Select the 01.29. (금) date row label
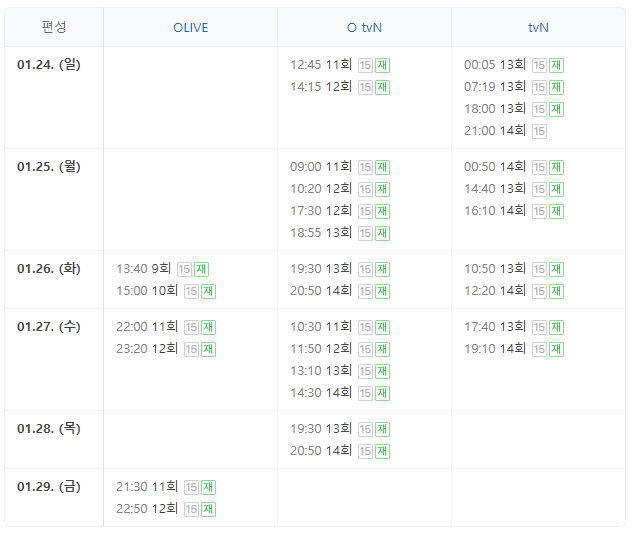 pyautogui.click(x=49, y=487)
